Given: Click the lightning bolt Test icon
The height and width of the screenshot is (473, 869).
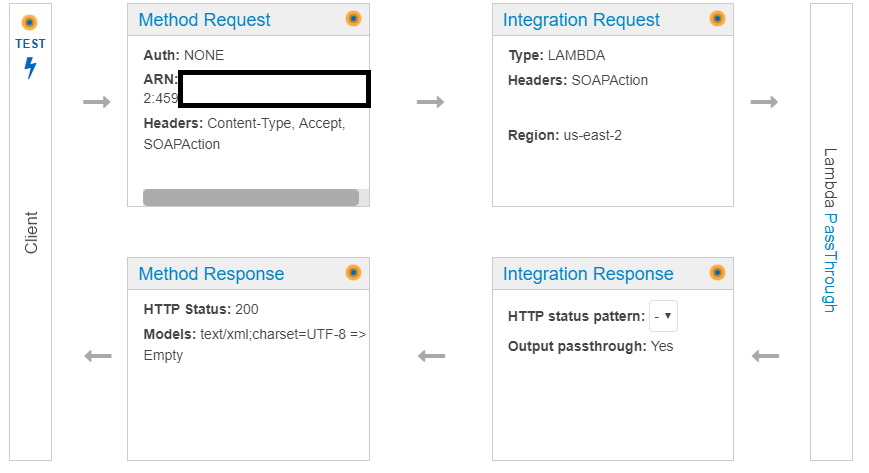Looking at the screenshot, I should (30, 68).
